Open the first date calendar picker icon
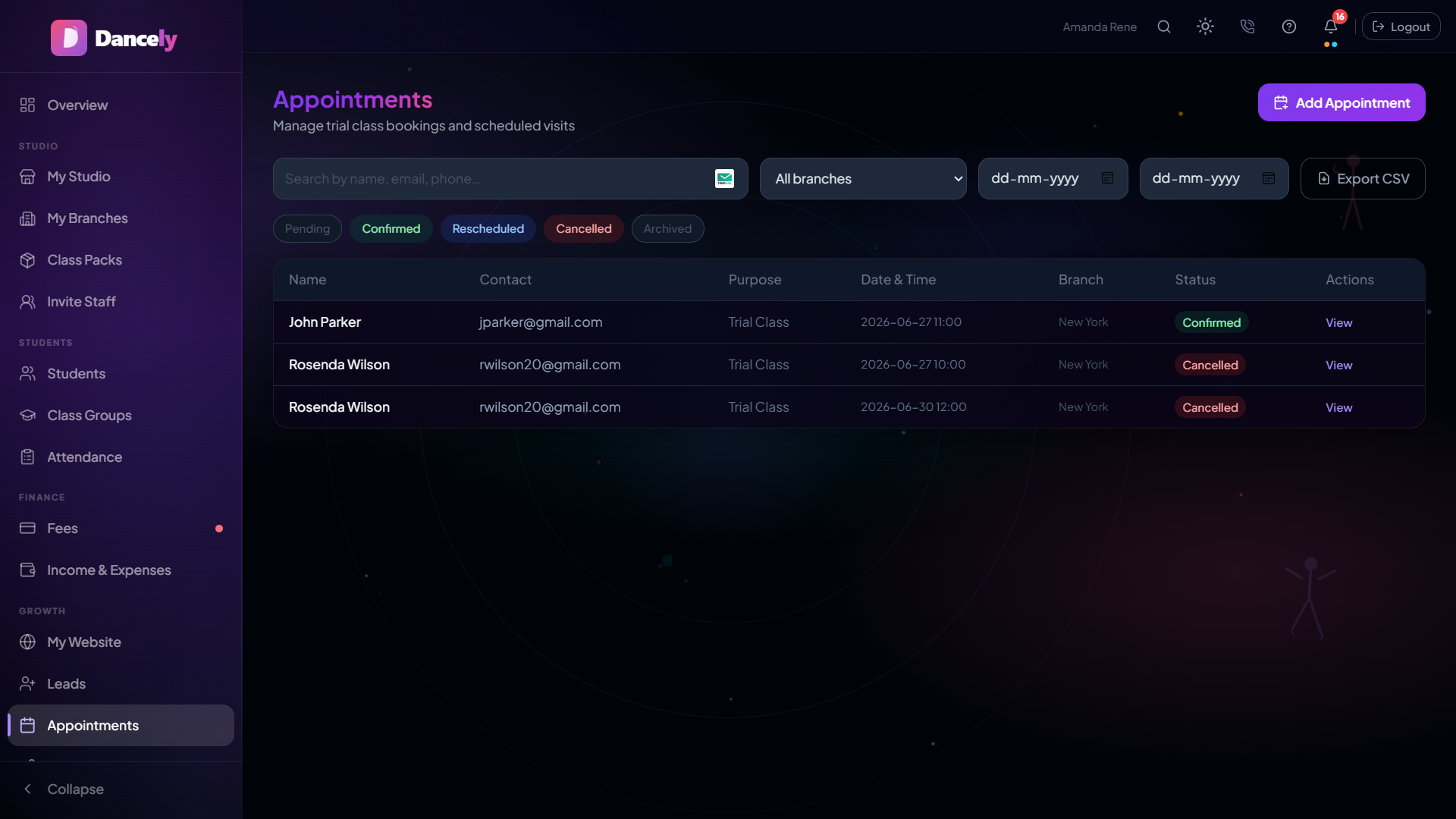The width and height of the screenshot is (1456, 819). point(1107,178)
